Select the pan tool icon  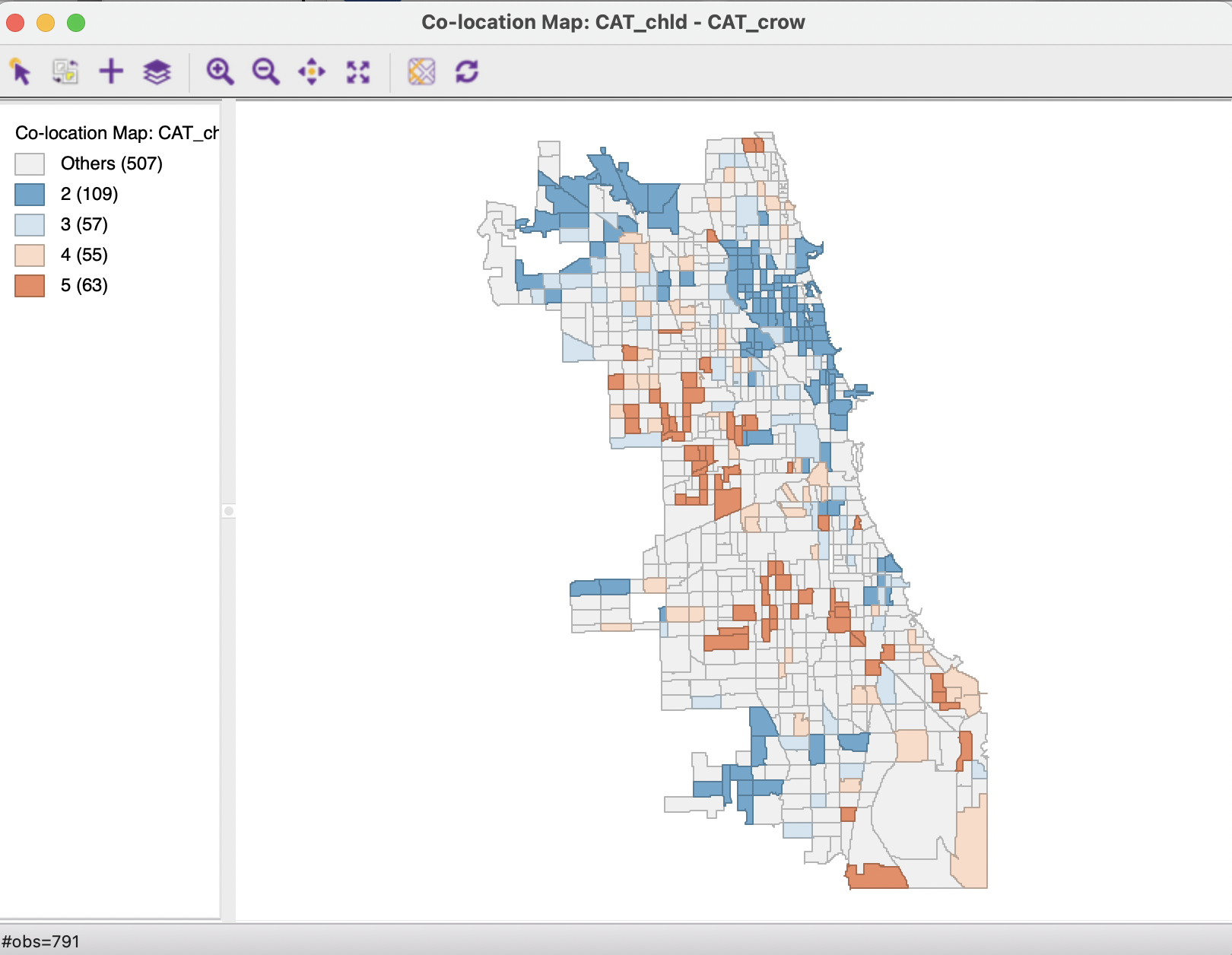312,72
